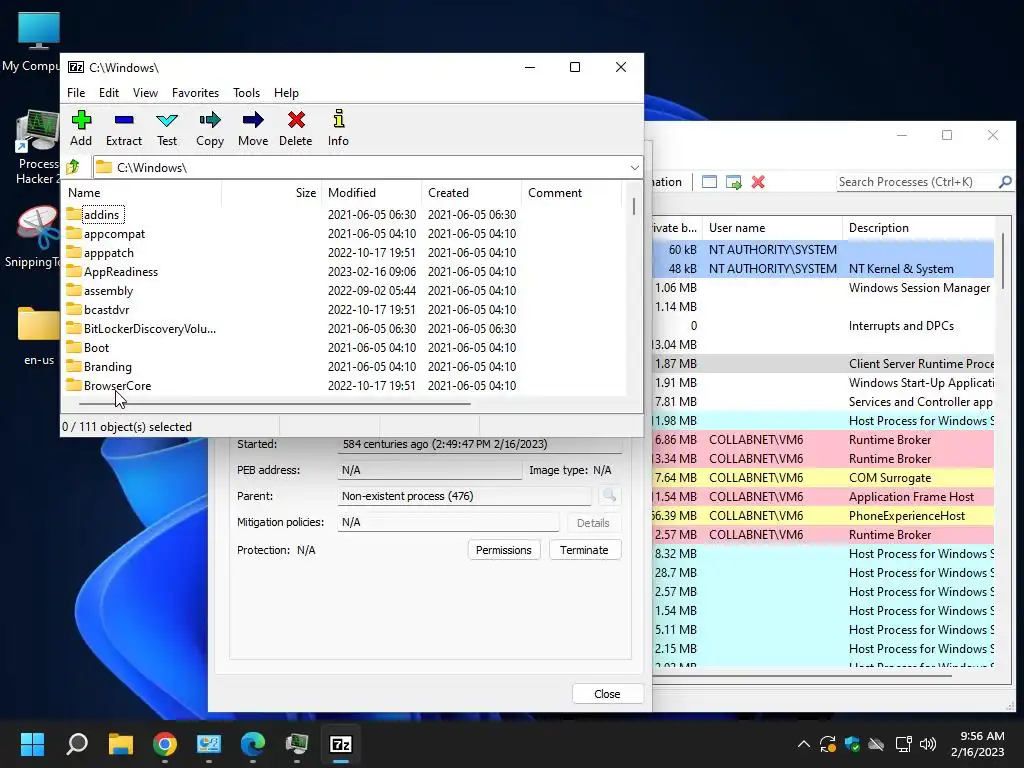Image resolution: width=1024 pixels, height=768 pixels.
Task: Sort by User name column in Process Hacker
Action: click(773, 228)
